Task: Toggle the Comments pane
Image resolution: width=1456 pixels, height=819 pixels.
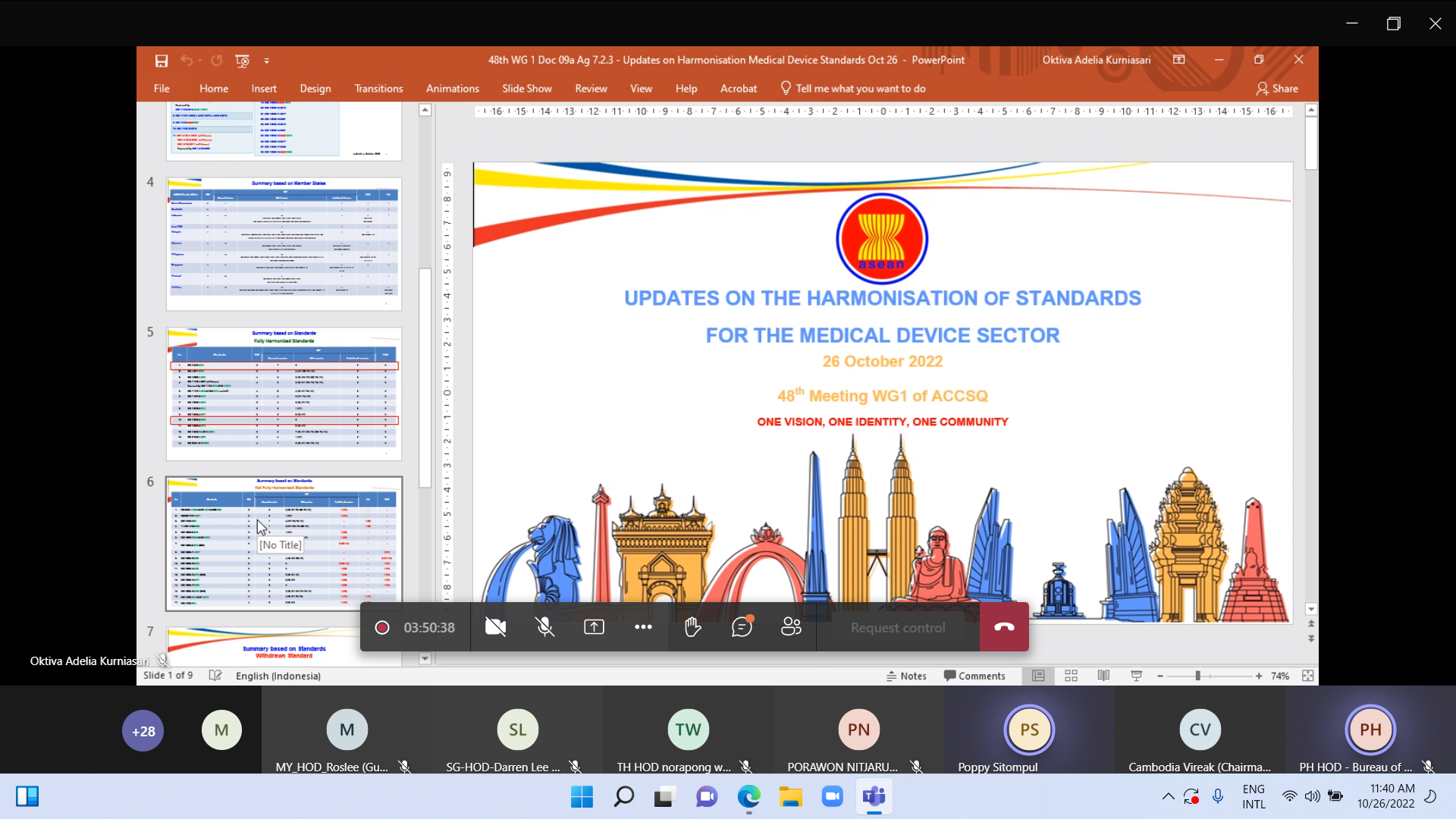Action: tap(974, 676)
